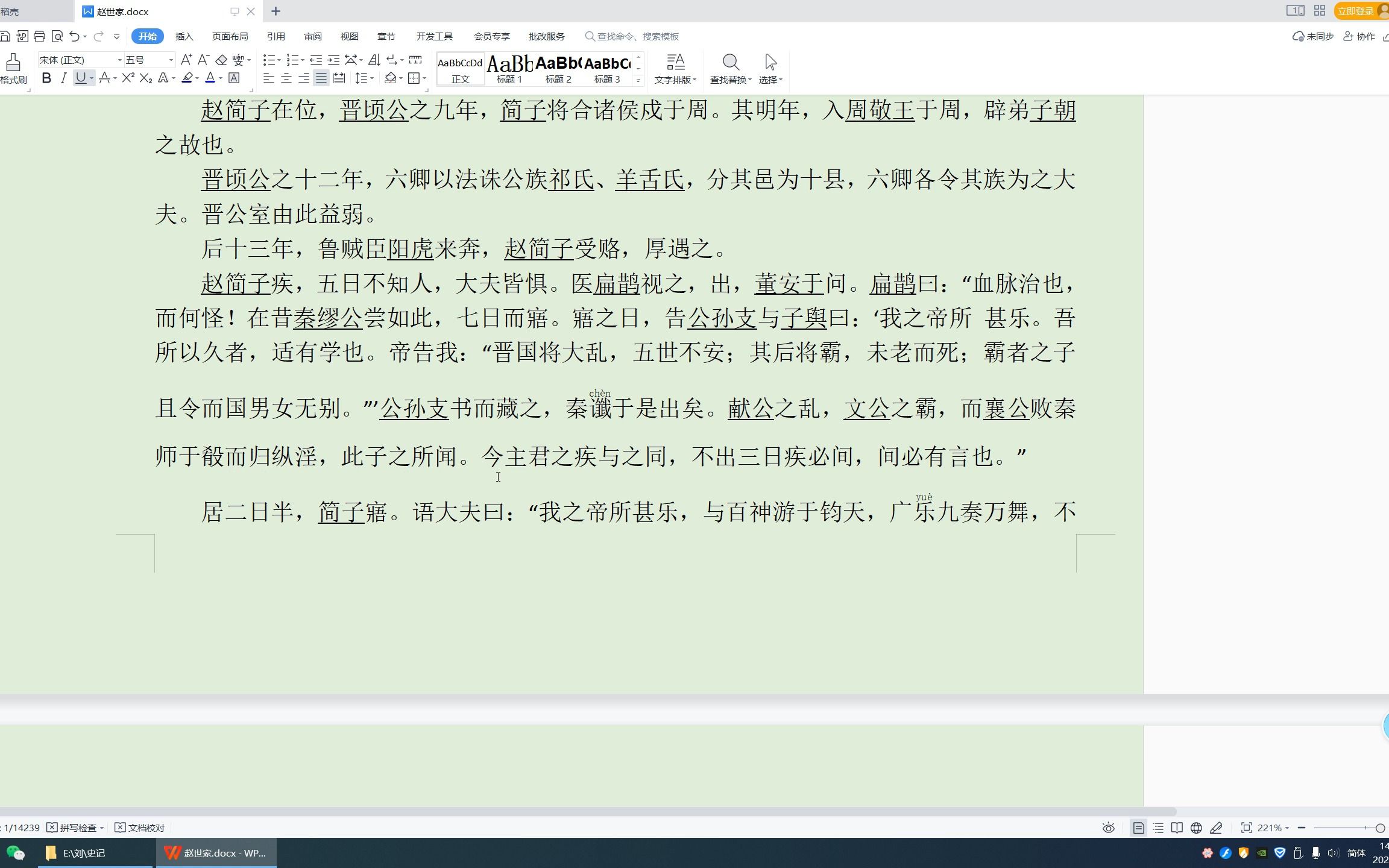Apply the 标题 1 heading style
The height and width of the screenshot is (868, 1389).
(509, 69)
